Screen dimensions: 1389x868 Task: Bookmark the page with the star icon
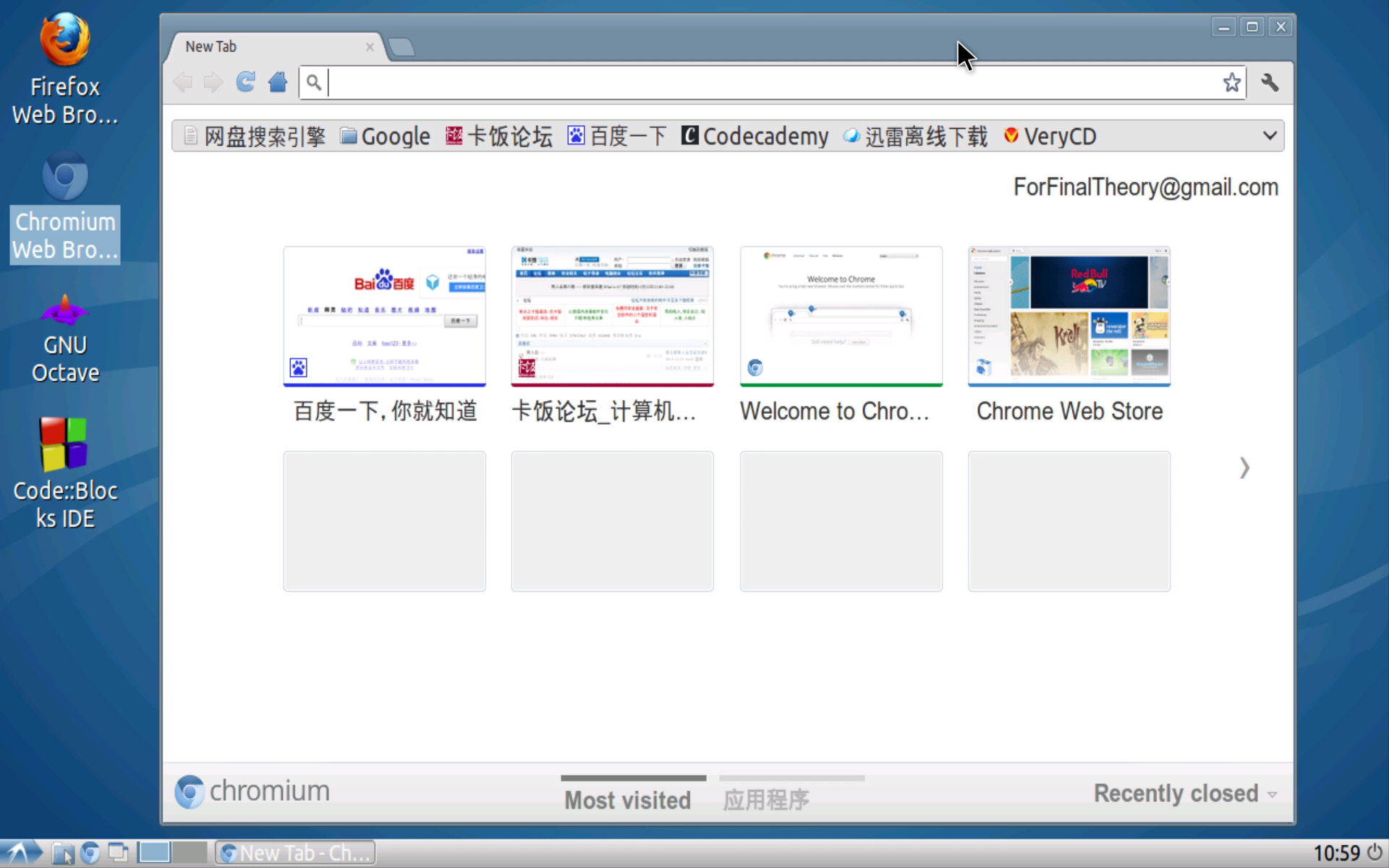coord(1232,82)
